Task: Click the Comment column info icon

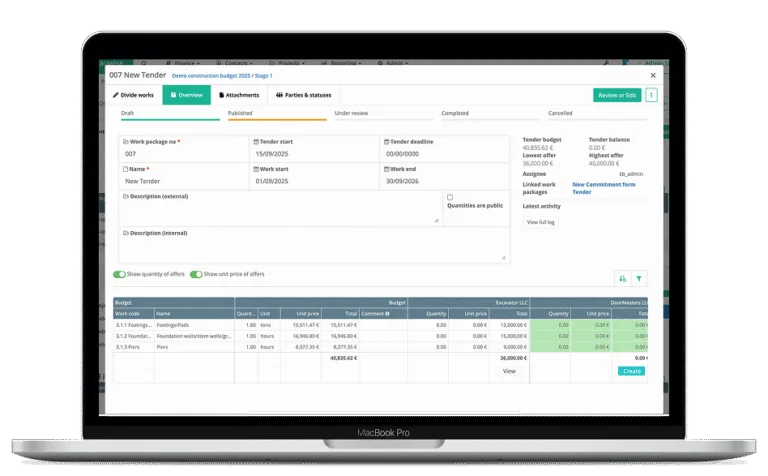Action: pos(387,313)
